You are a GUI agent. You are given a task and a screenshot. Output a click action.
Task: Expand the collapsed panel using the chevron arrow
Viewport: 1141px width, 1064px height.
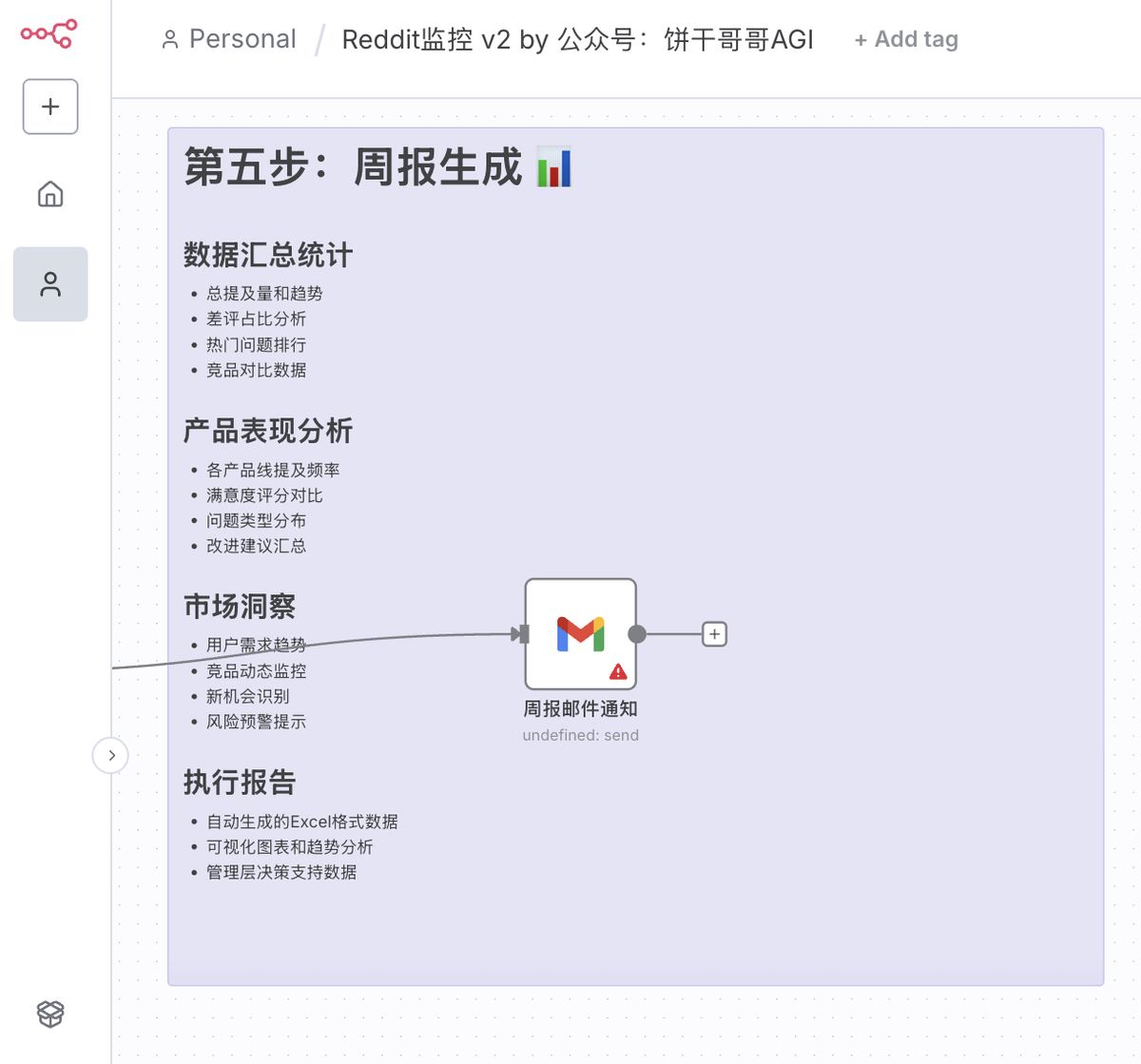click(x=111, y=755)
